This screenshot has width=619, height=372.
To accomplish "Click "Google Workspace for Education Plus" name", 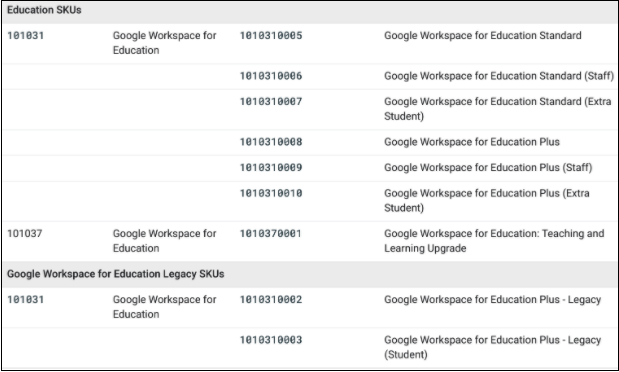I will [472, 142].
